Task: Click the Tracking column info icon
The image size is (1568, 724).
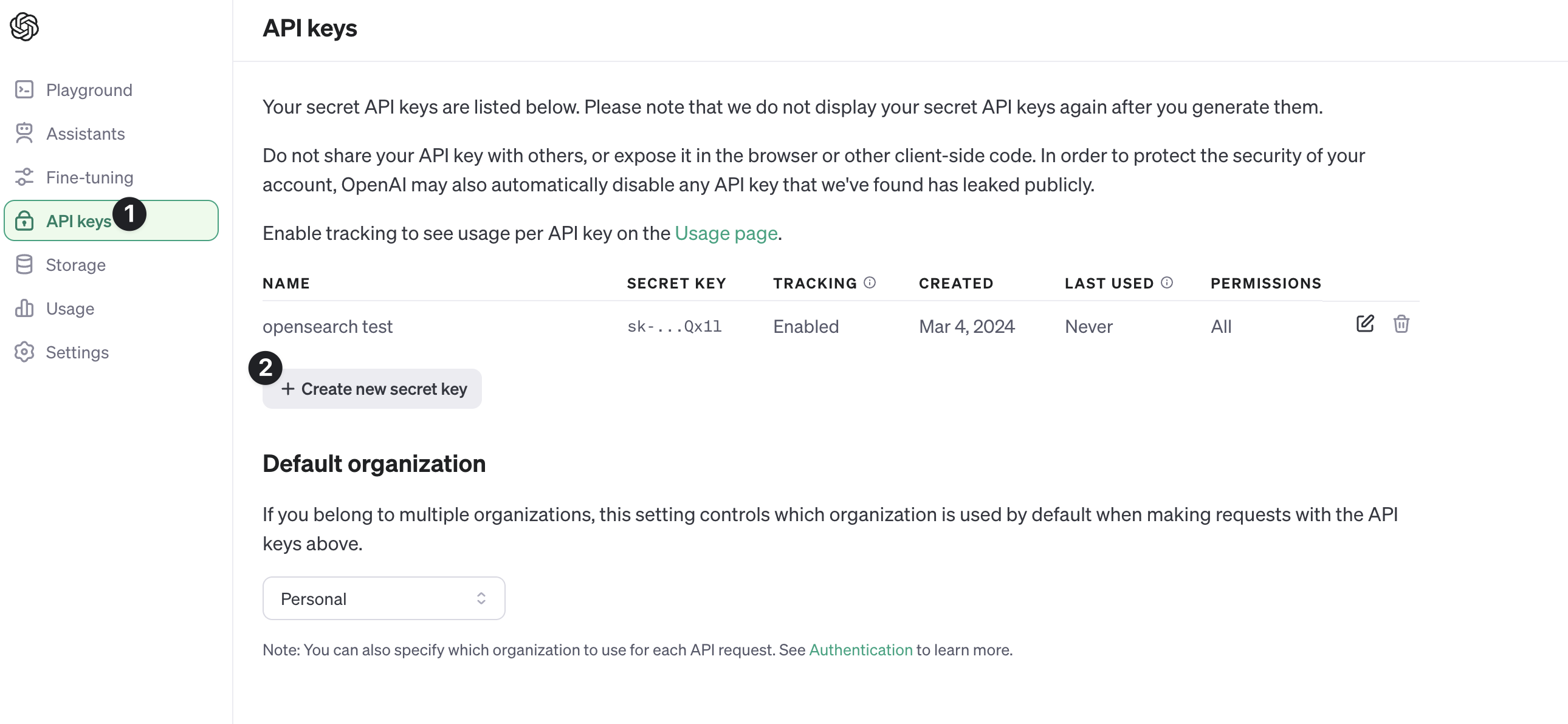Action: 870,282
